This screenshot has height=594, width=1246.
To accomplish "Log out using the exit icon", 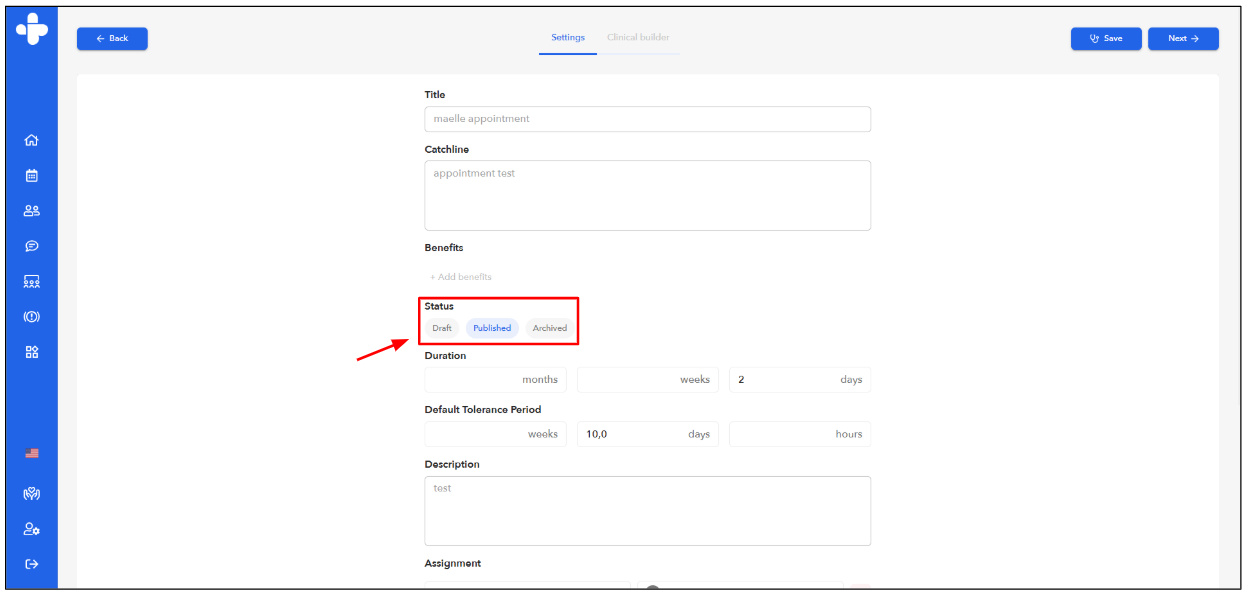I will pos(31,564).
